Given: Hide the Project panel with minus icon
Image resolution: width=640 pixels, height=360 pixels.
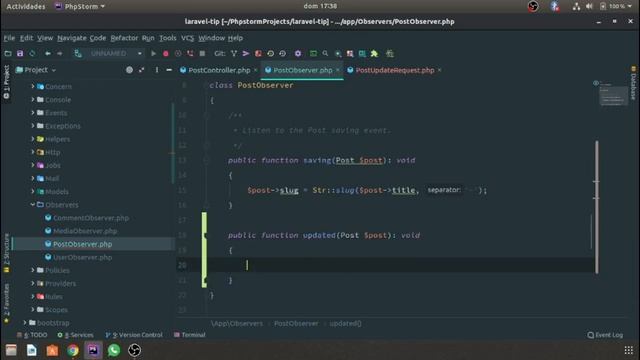Looking at the screenshot, I should point(169,70).
